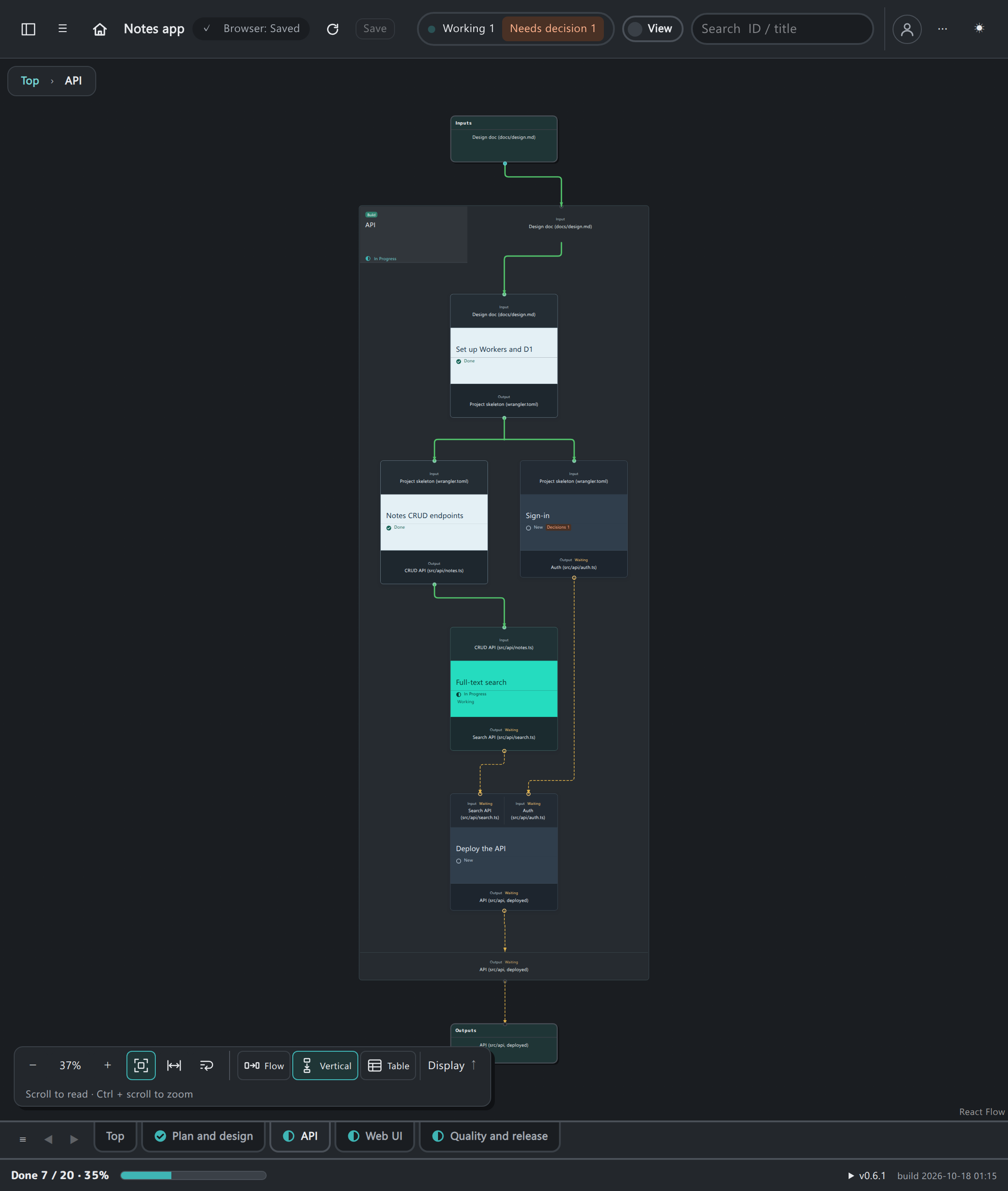Click the 37% zoom level
Image resolution: width=1008 pixels, height=1191 pixels.
(70, 1065)
